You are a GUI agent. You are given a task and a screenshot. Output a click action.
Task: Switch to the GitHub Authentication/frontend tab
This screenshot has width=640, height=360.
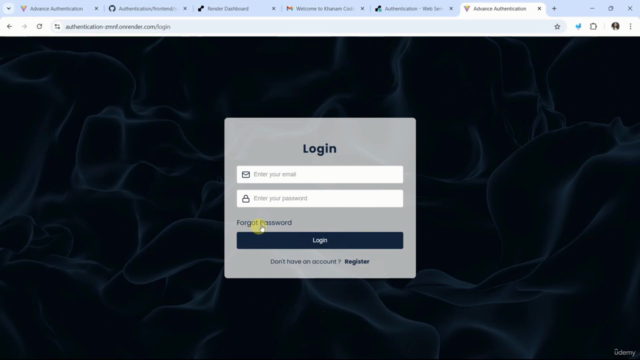(x=147, y=9)
